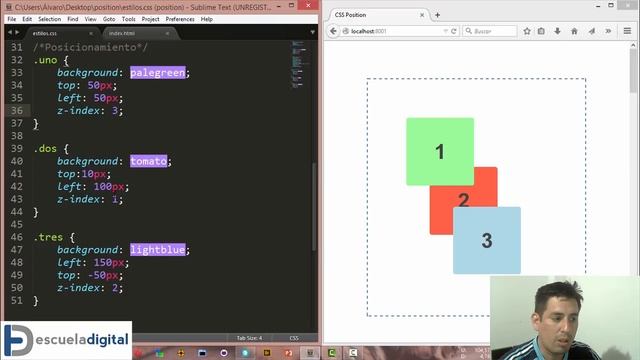Click the lightblue color value
Viewport: 640px width, 360px height.
click(x=158, y=250)
